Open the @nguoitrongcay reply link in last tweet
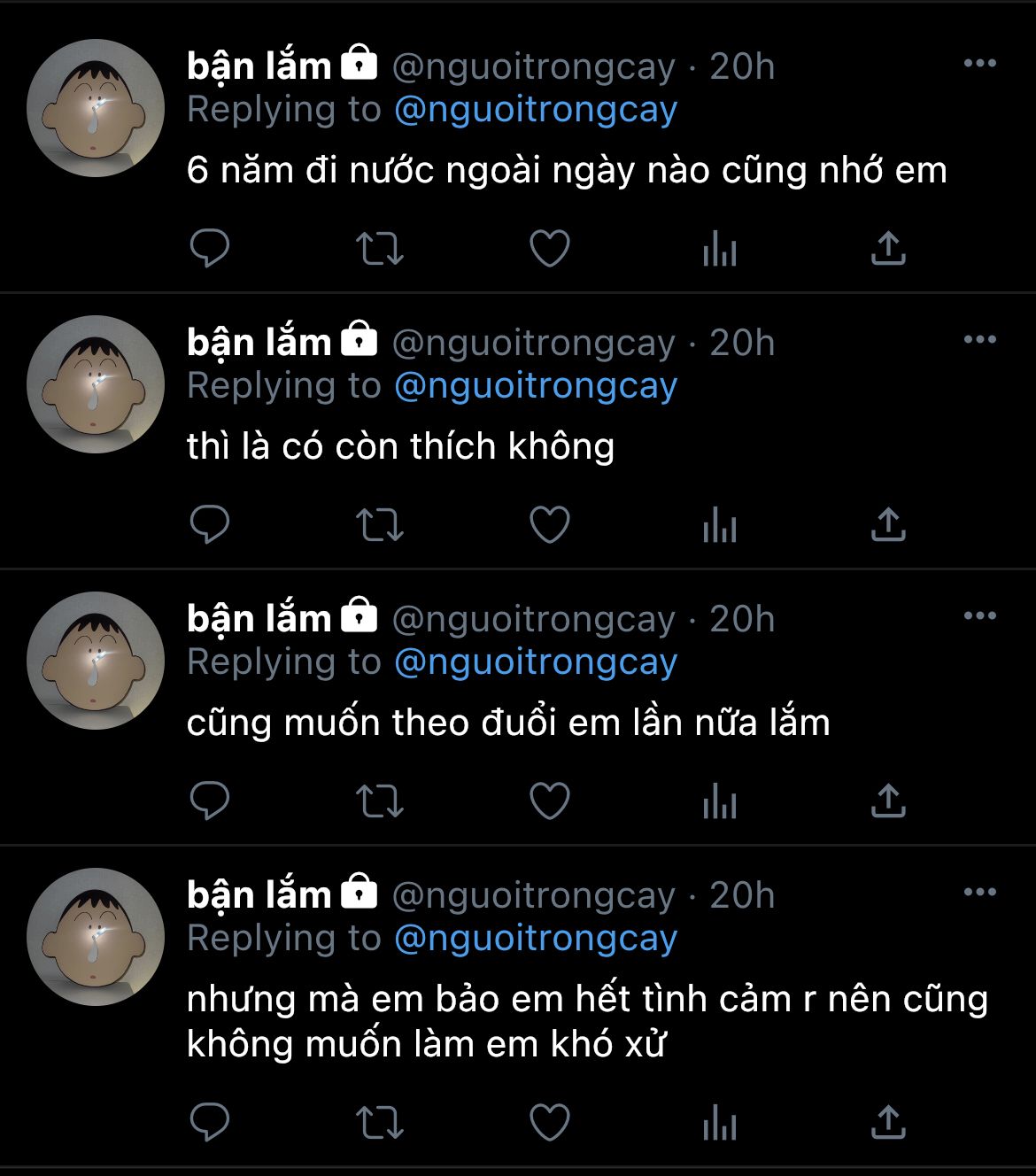1036x1176 pixels. tap(536, 939)
